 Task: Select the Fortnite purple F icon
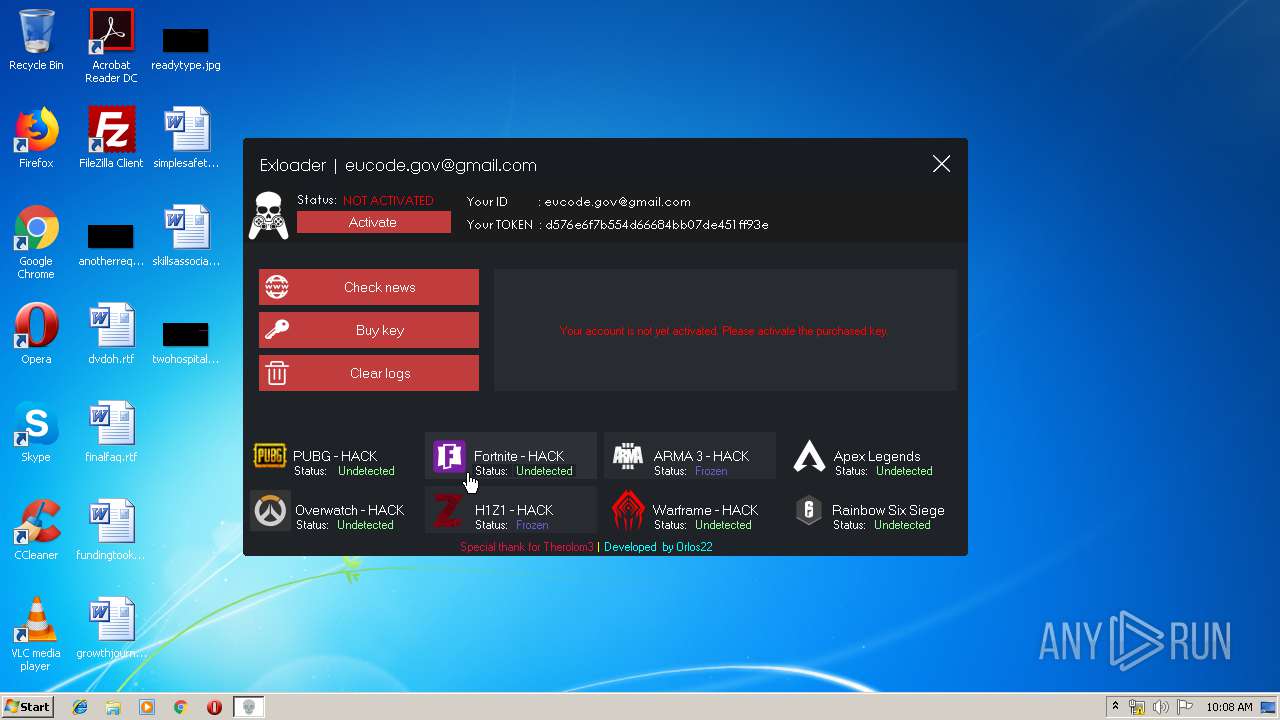(x=449, y=457)
